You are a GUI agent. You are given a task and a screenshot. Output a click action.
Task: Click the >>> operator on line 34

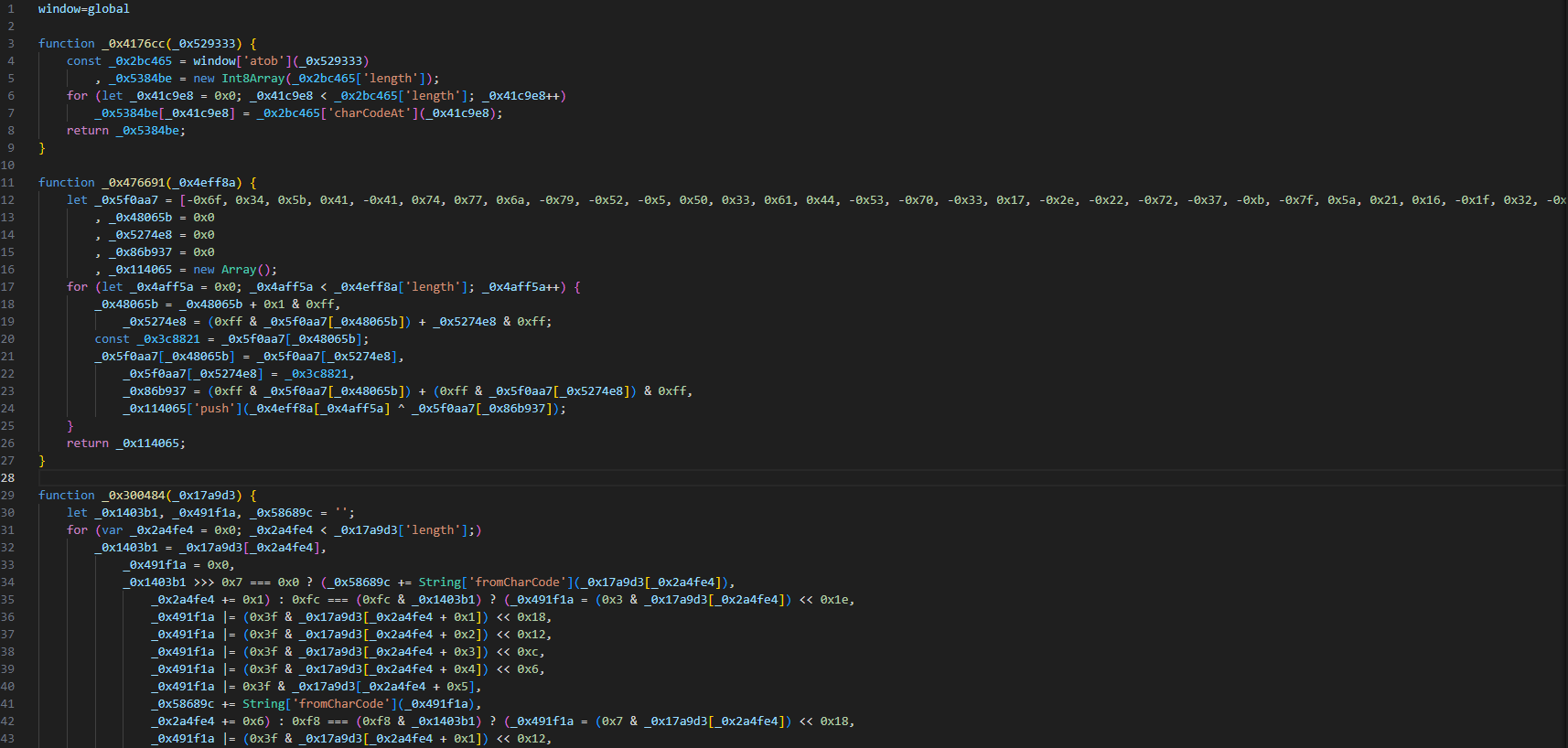click(x=204, y=582)
